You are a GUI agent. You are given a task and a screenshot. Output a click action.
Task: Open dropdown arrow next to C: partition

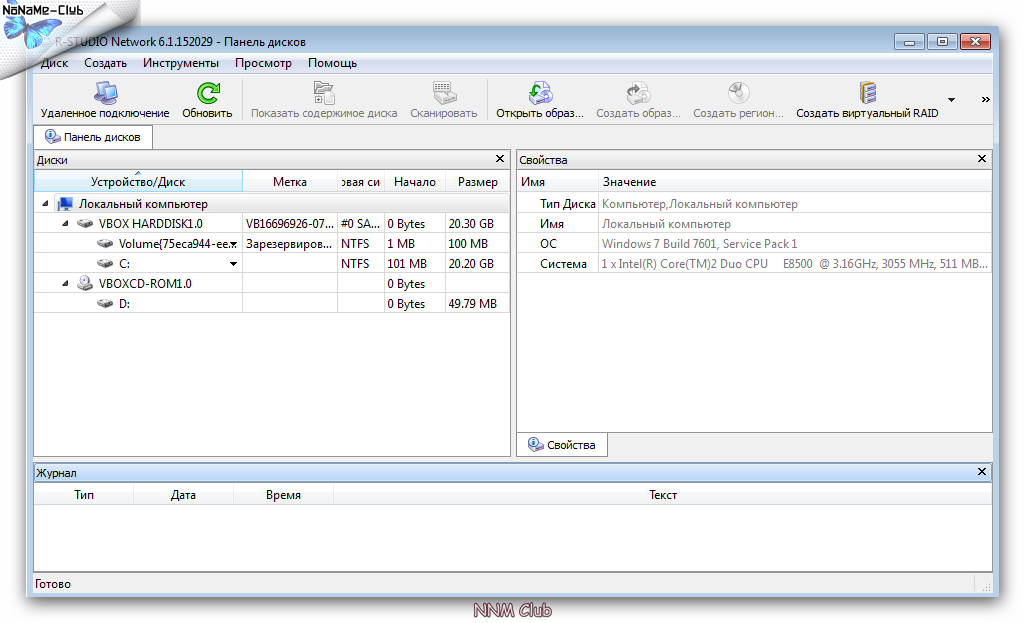click(234, 264)
